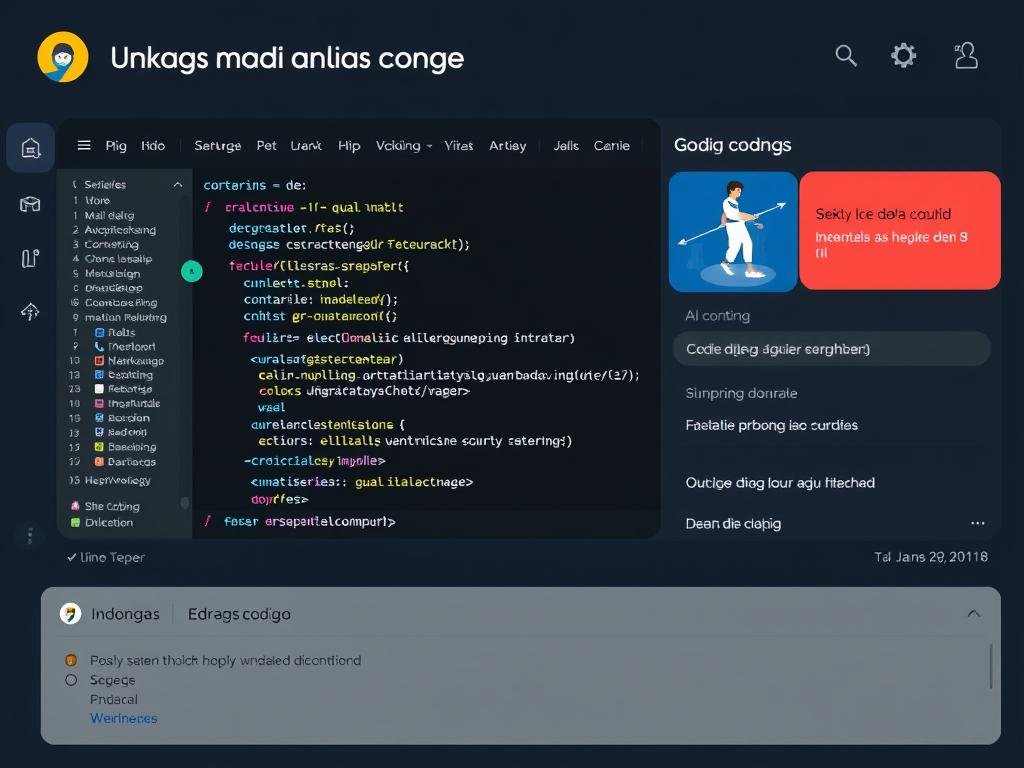Click the white icon beside Rebotige
Image resolution: width=1024 pixels, height=768 pixels.
(99, 389)
